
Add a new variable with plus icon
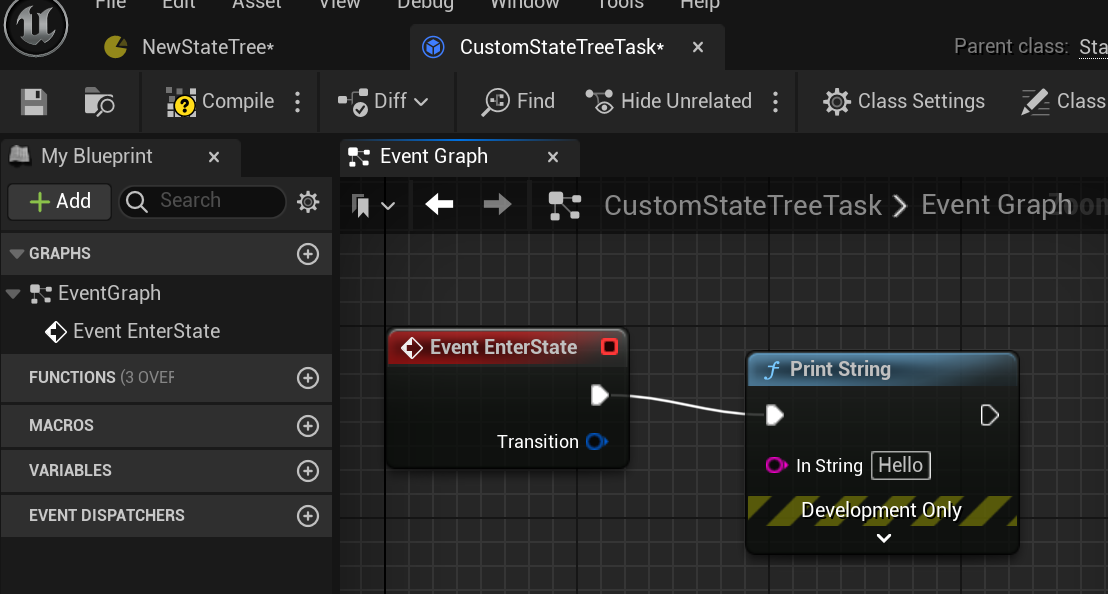coord(308,471)
